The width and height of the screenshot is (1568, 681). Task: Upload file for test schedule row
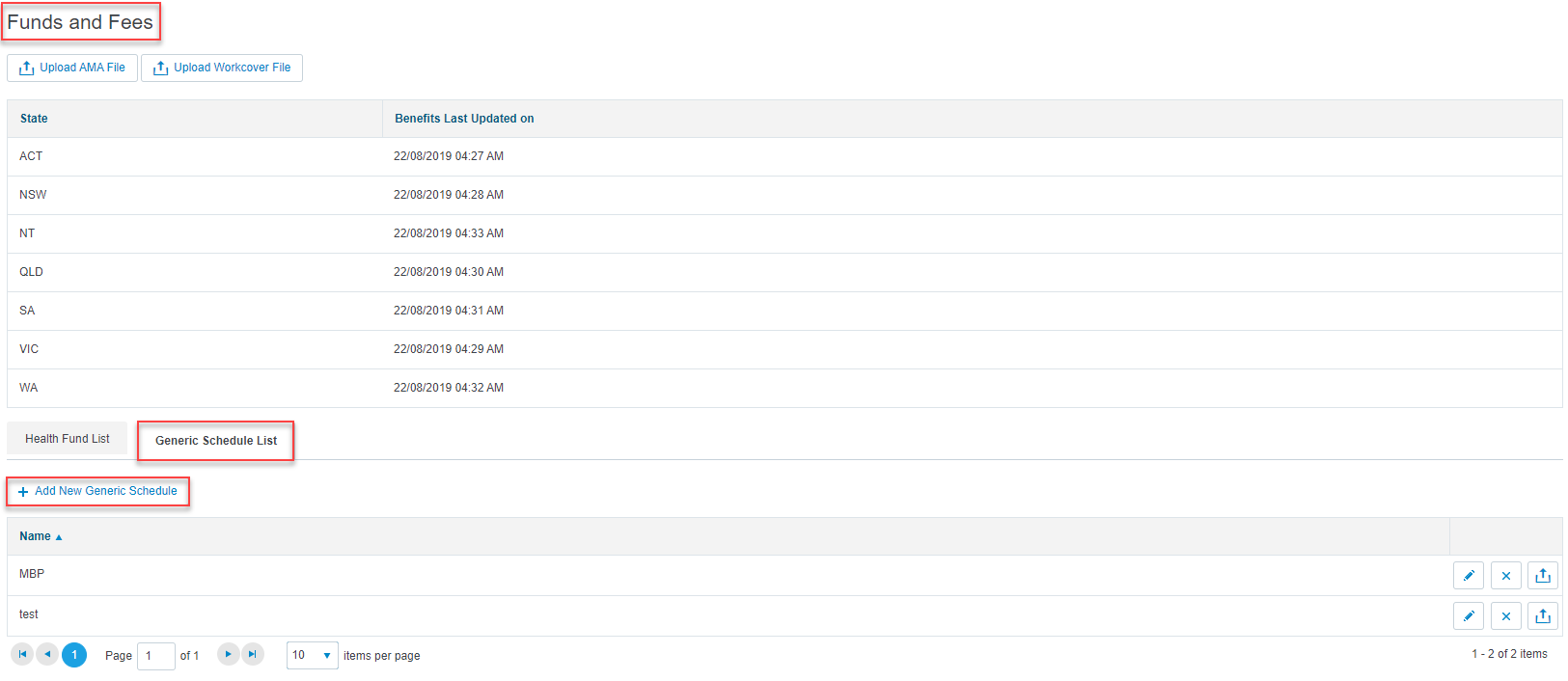(x=1543, y=615)
